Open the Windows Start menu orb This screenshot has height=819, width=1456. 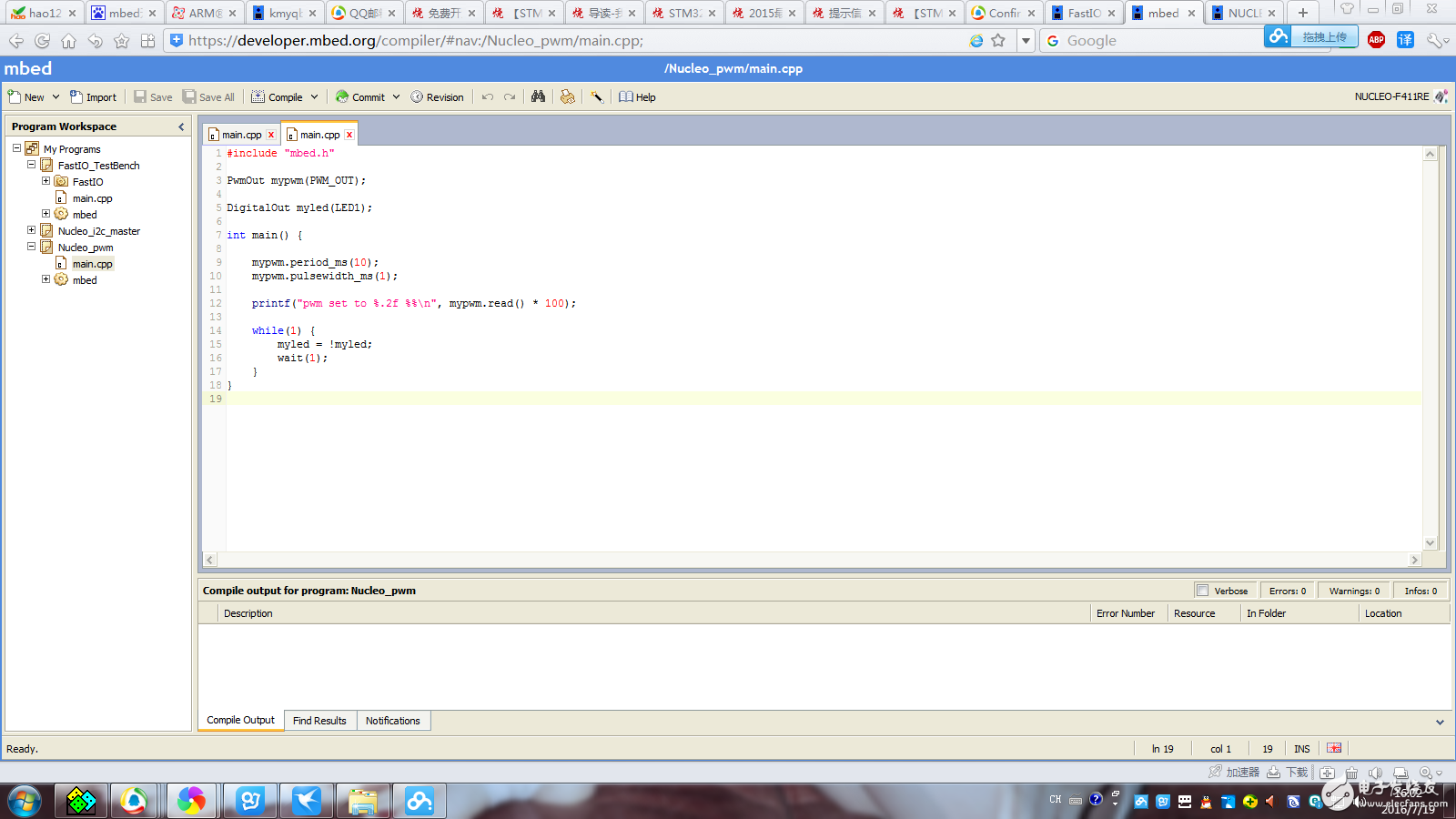point(25,801)
